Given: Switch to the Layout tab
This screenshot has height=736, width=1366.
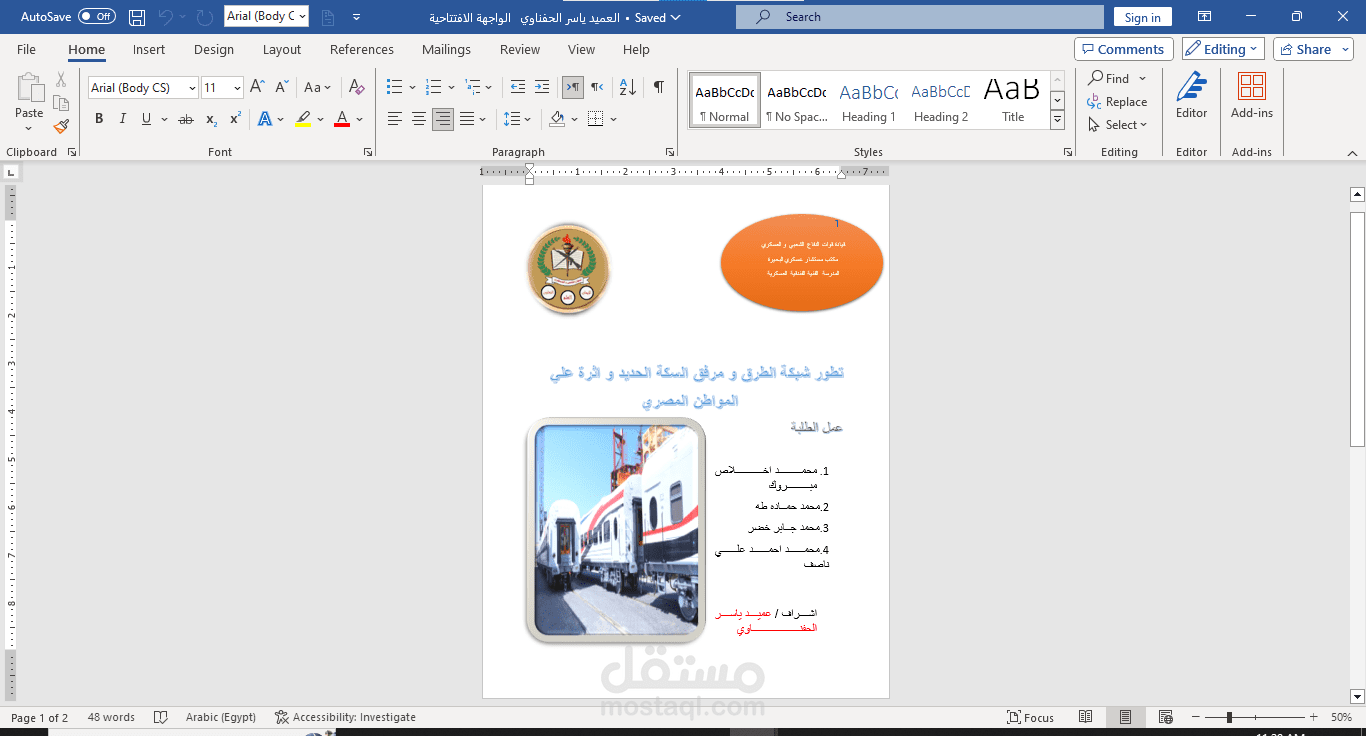Looking at the screenshot, I should tap(282, 49).
